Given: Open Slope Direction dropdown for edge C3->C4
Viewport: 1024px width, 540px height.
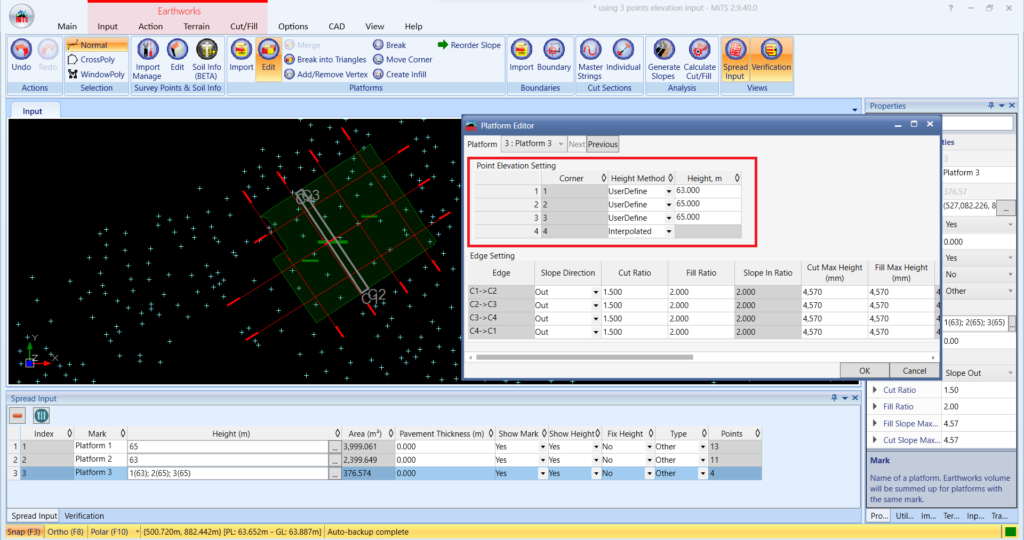Looking at the screenshot, I should [x=596, y=319].
